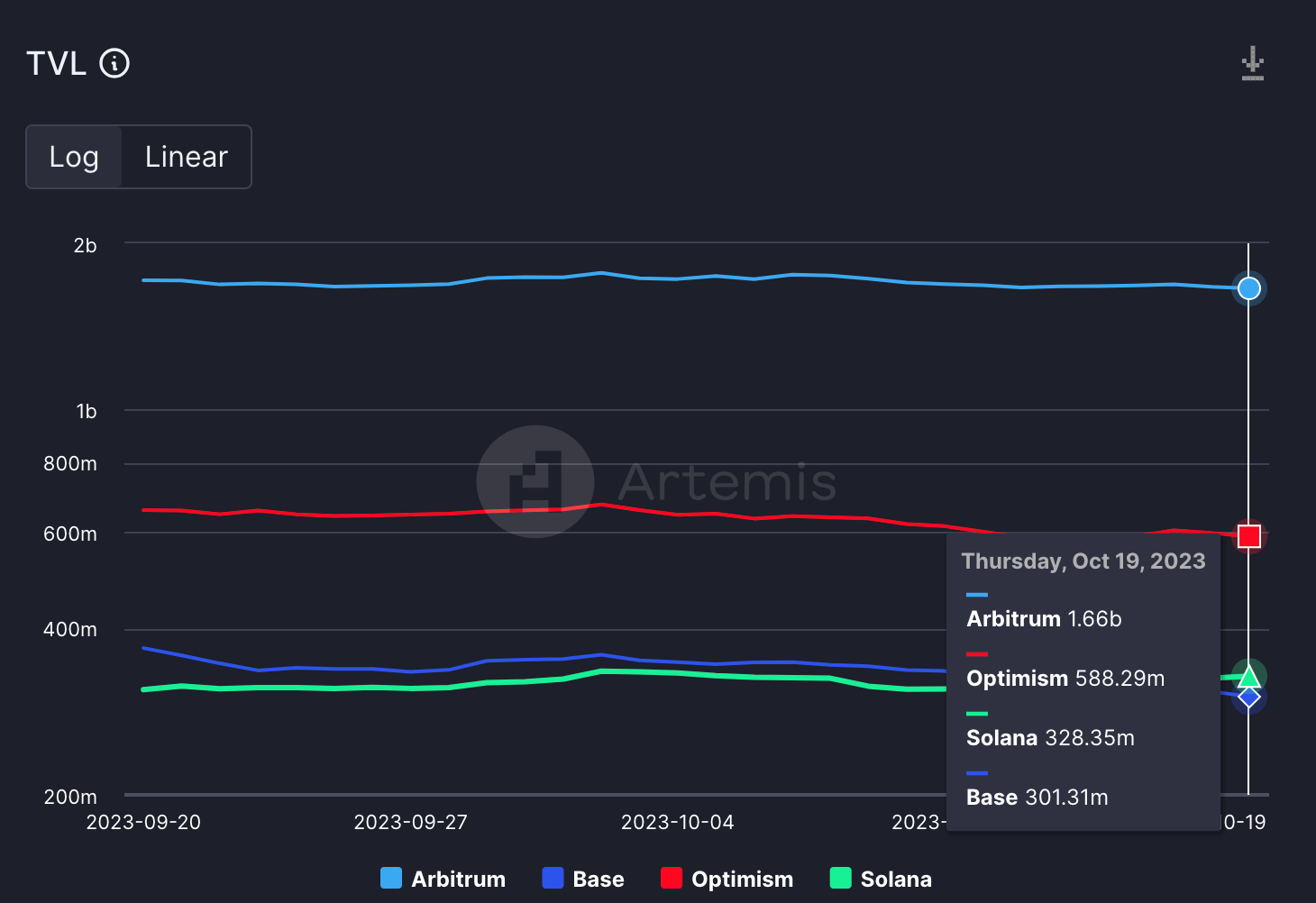The width and height of the screenshot is (1316, 903).
Task: Click the Solana 328.35m tooltip value
Action: click(x=1050, y=738)
